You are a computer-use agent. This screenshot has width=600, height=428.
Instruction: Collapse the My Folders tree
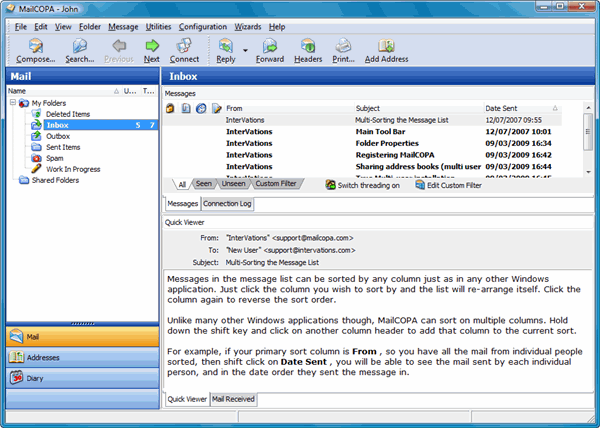click(x=12, y=103)
